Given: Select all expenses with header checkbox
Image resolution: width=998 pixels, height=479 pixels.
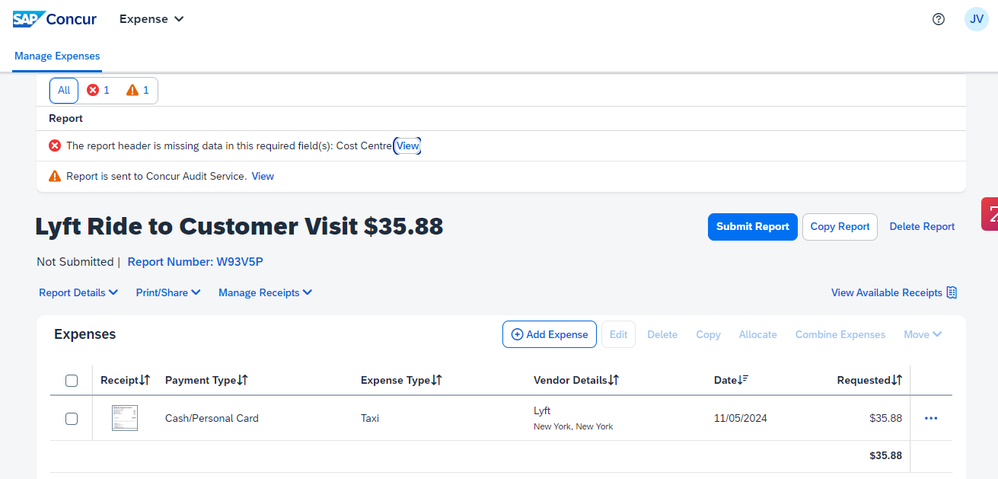Looking at the screenshot, I should pos(72,380).
